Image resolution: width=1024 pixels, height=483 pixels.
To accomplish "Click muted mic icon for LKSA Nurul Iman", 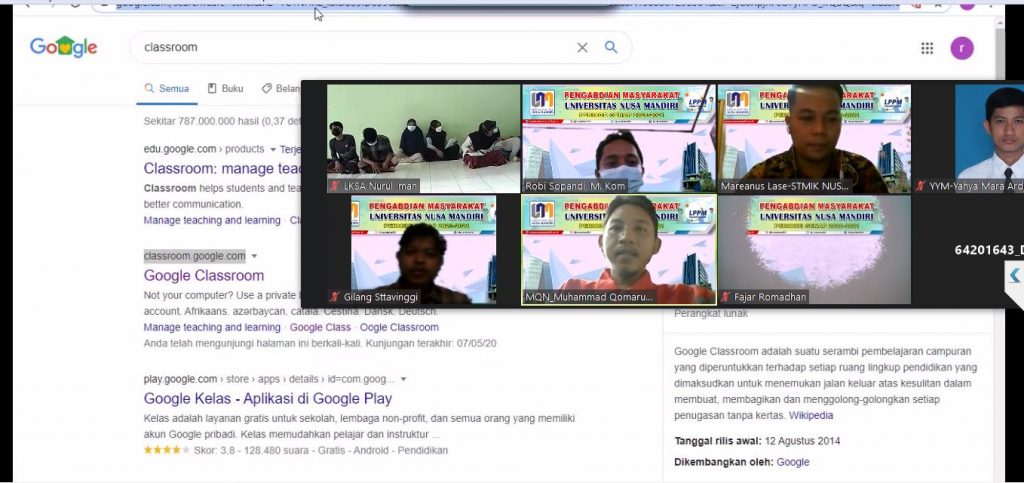I will (334, 186).
